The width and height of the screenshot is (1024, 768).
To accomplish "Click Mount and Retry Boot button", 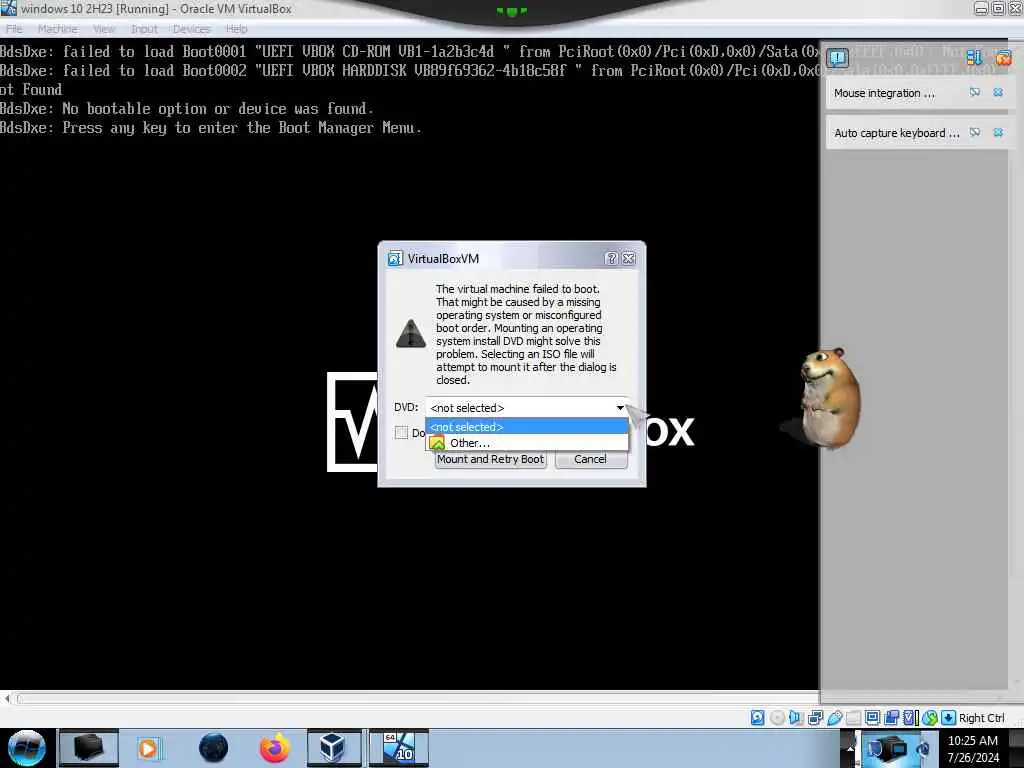I will [490, 459].
